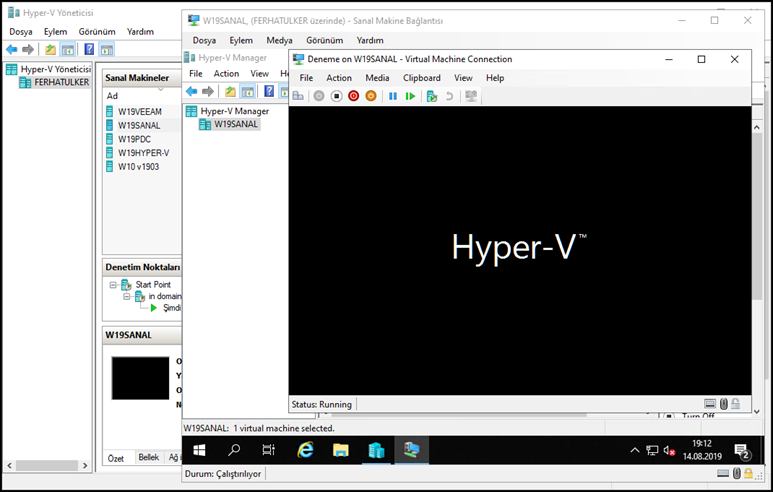This screenshot has width=773, height=492.
Task: Open Media menu in Deneme window
Action: click(x=377, y=78)
